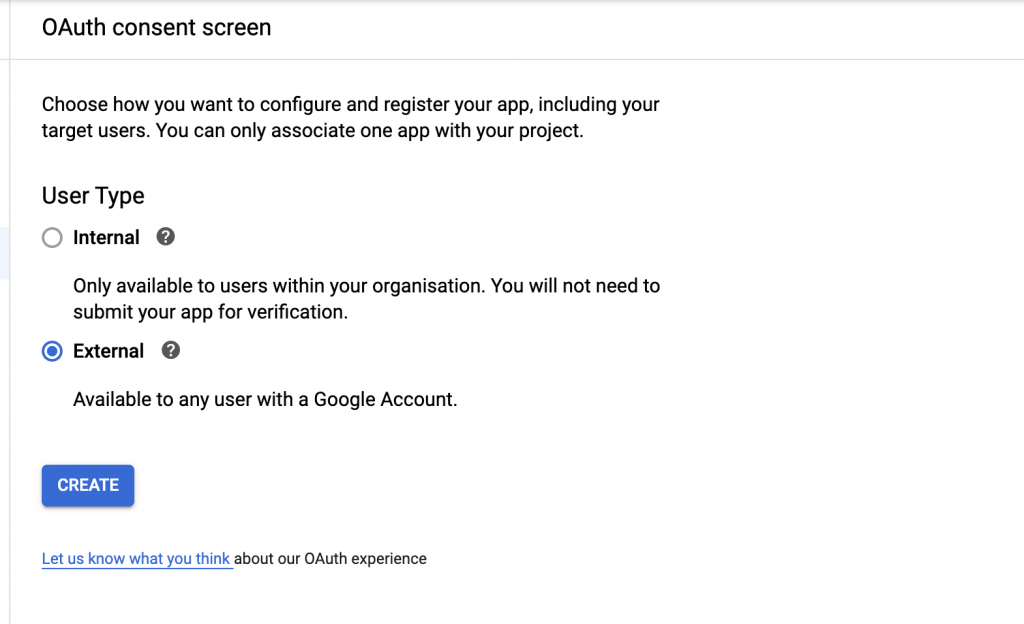Click the 'Choose how you want to configure' paragraph
Screen dimensions: 1024x624
pyautogui.click(x=351, y=117)
